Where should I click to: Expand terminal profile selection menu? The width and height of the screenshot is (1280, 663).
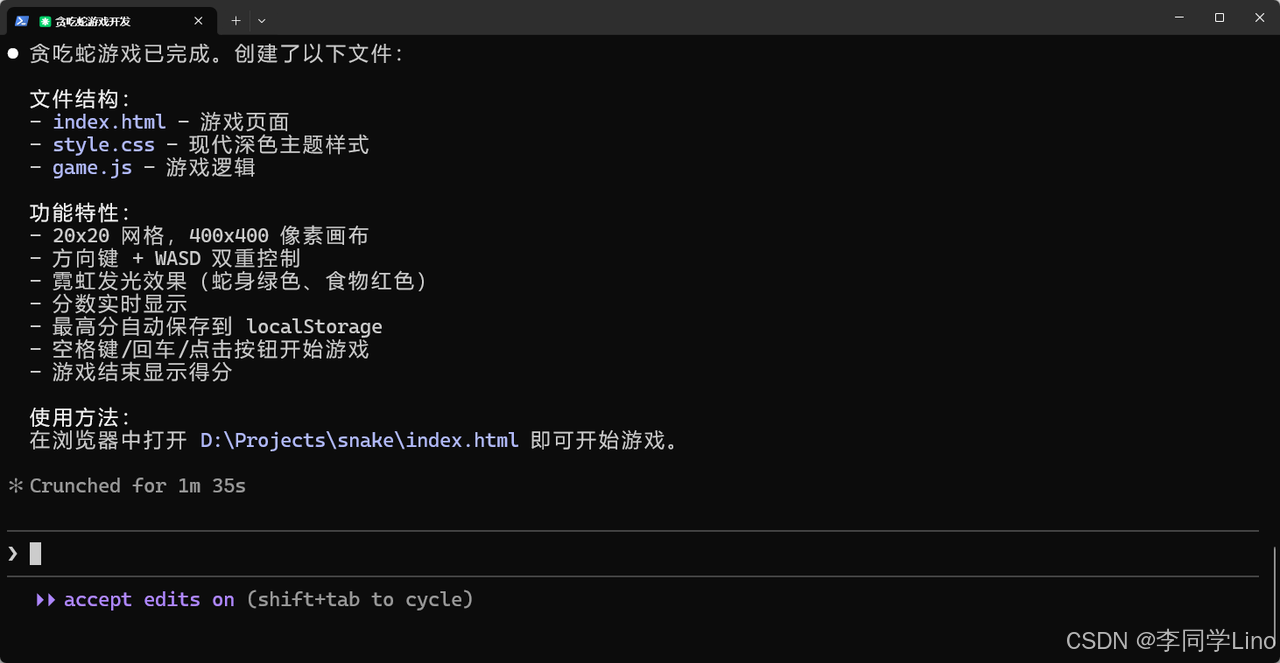tap(261, 20)
